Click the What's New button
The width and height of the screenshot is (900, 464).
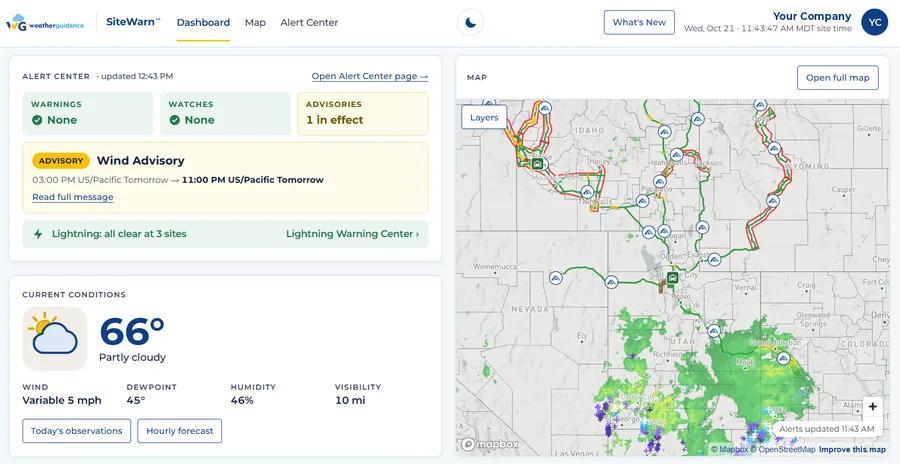click(639, 22)
